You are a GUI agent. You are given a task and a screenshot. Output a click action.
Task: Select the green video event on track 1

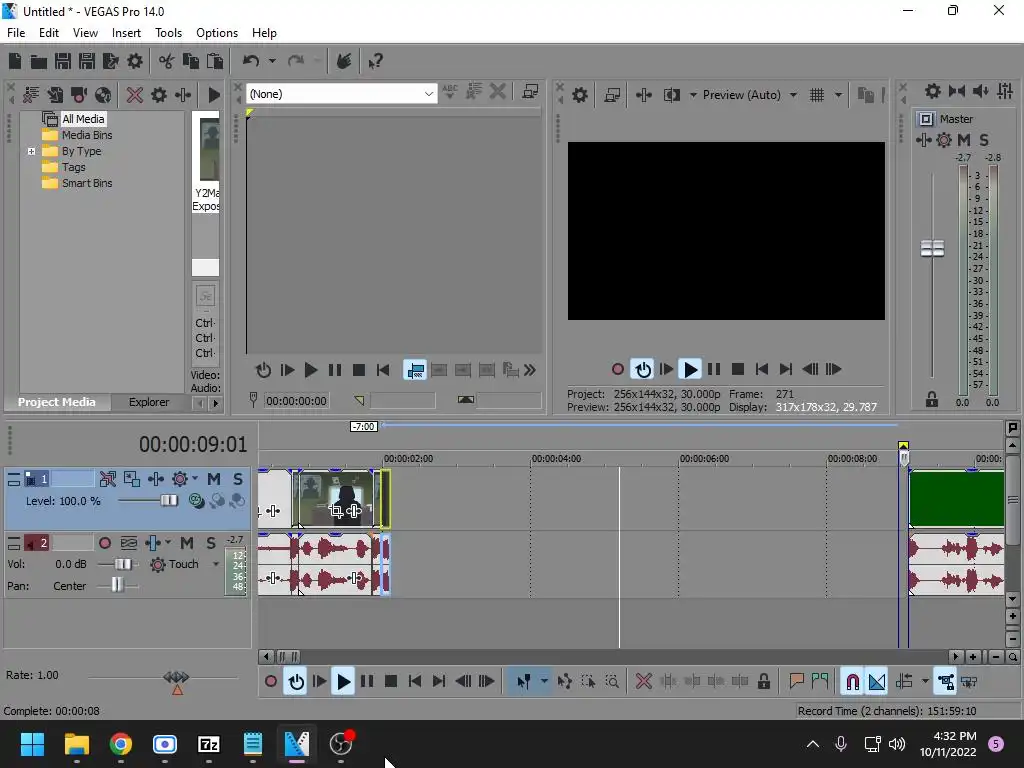click(957, 500)
